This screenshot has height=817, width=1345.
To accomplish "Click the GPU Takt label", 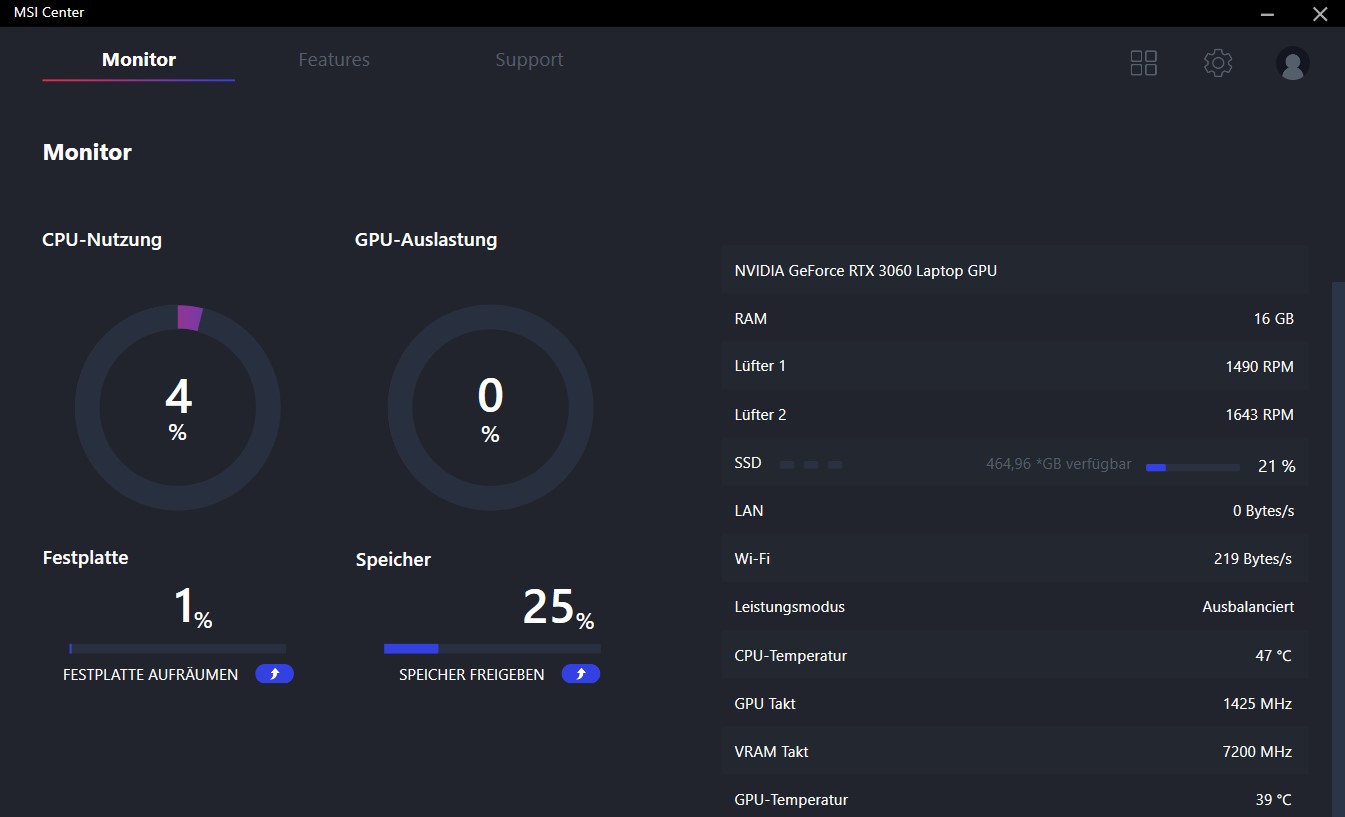I will tap(765, 704).
